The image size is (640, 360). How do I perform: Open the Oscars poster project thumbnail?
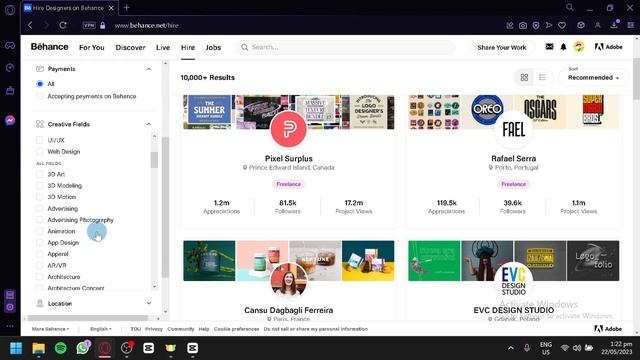click(x=540, y=111)
